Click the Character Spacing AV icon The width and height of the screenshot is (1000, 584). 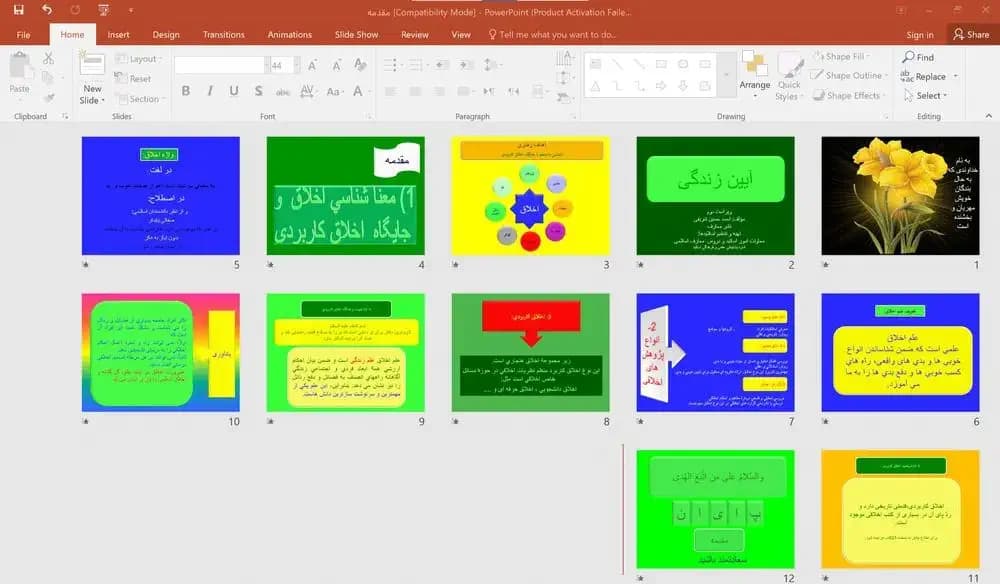coord(307,91)
